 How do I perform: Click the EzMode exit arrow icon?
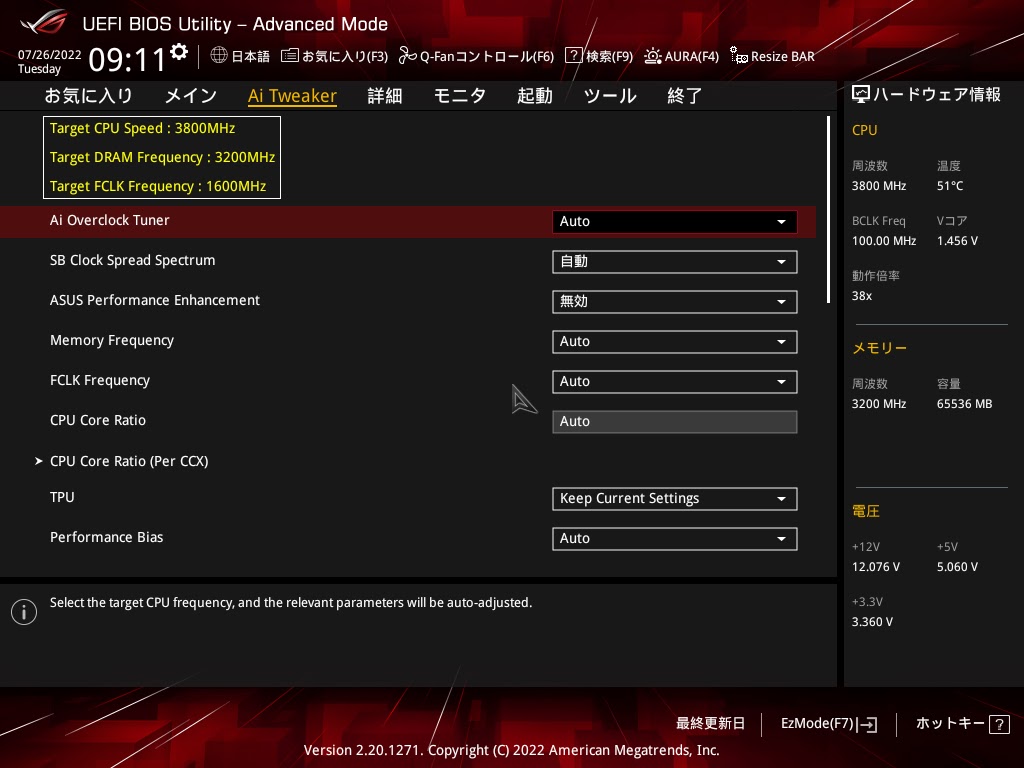(868, 724)
